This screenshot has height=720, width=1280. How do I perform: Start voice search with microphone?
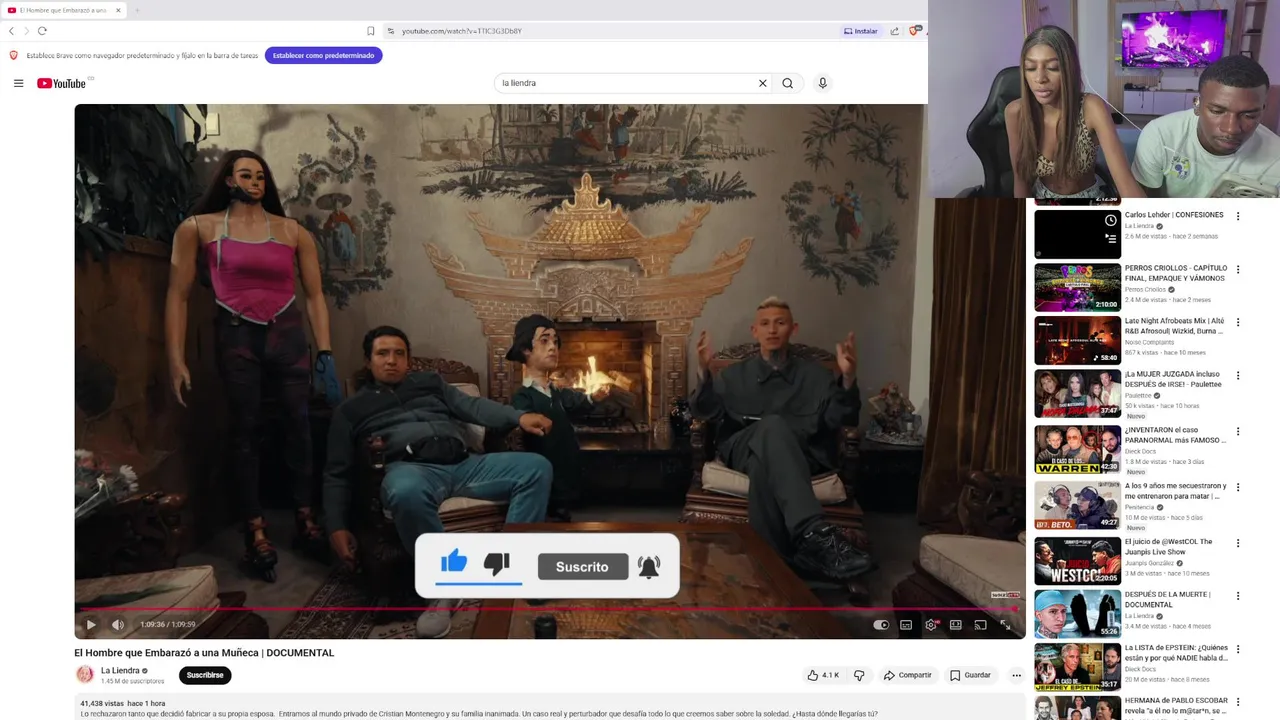coord(823,83)
